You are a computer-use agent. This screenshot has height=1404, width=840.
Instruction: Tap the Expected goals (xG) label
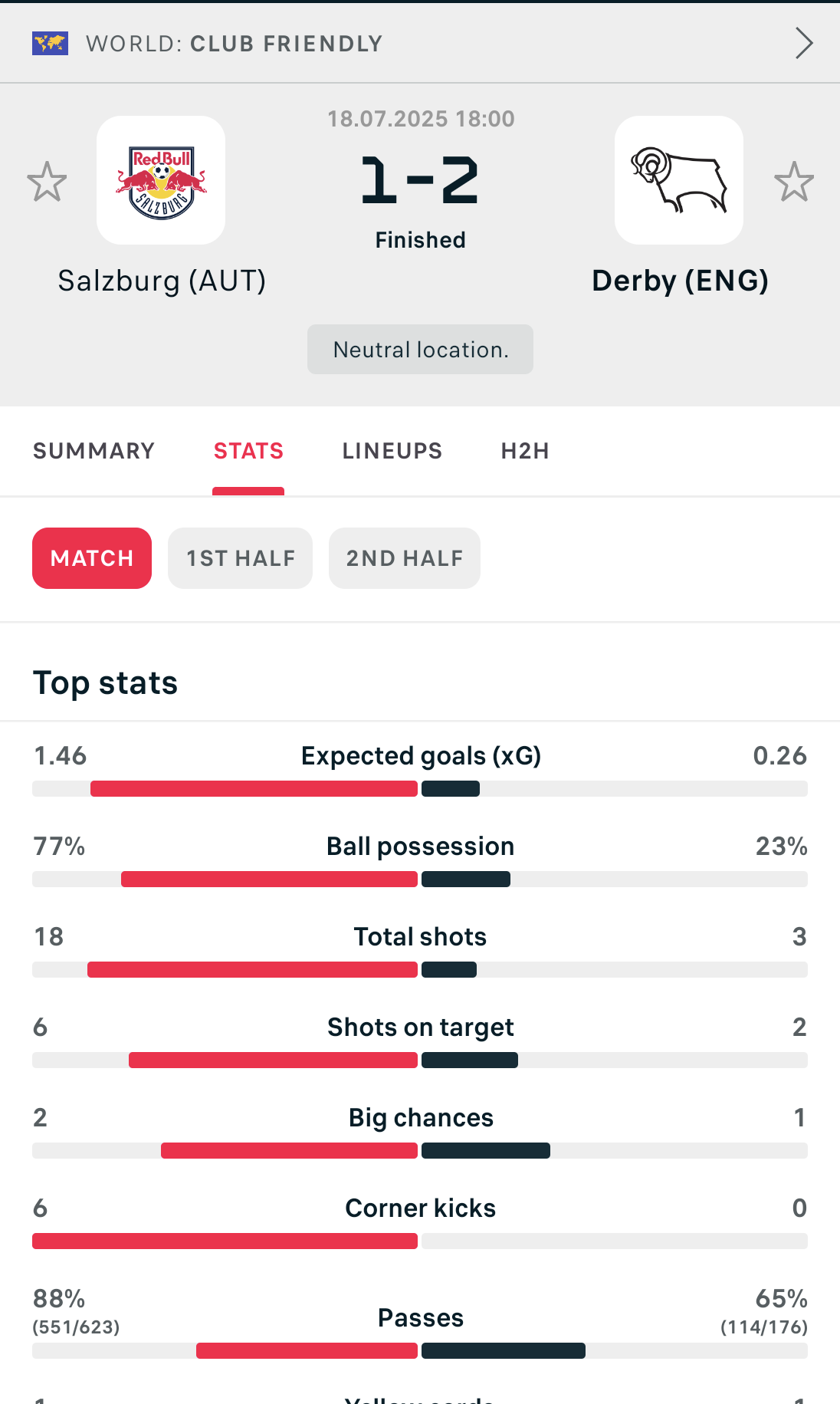click(421, 756)
